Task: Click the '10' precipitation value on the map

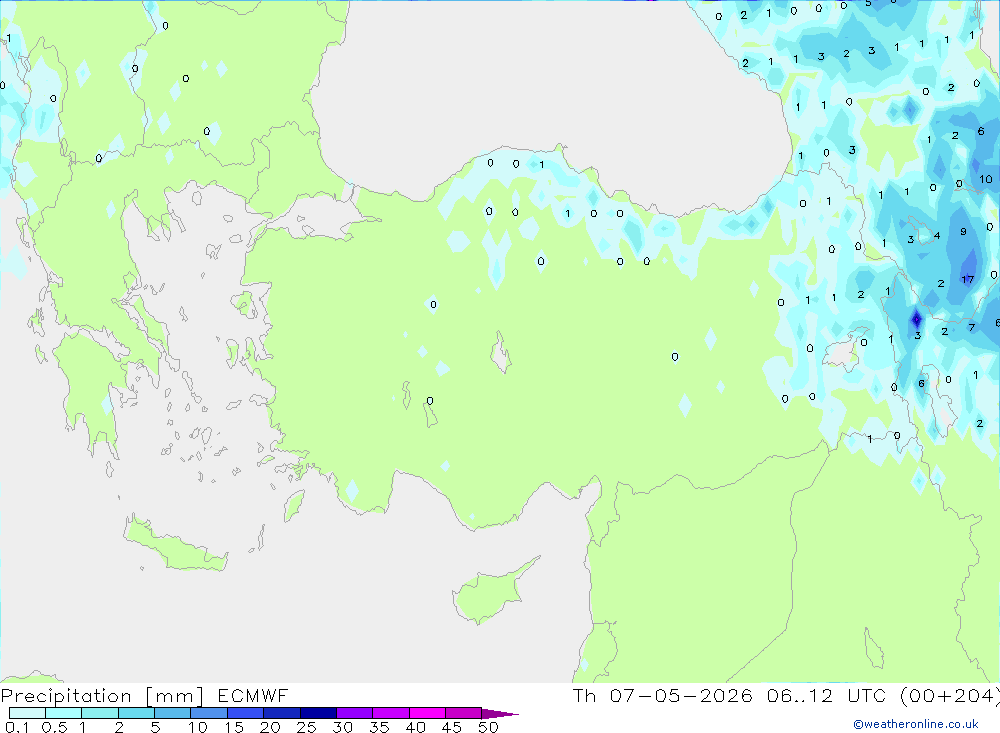Action: pyautogui.click(x=986, y=179)
